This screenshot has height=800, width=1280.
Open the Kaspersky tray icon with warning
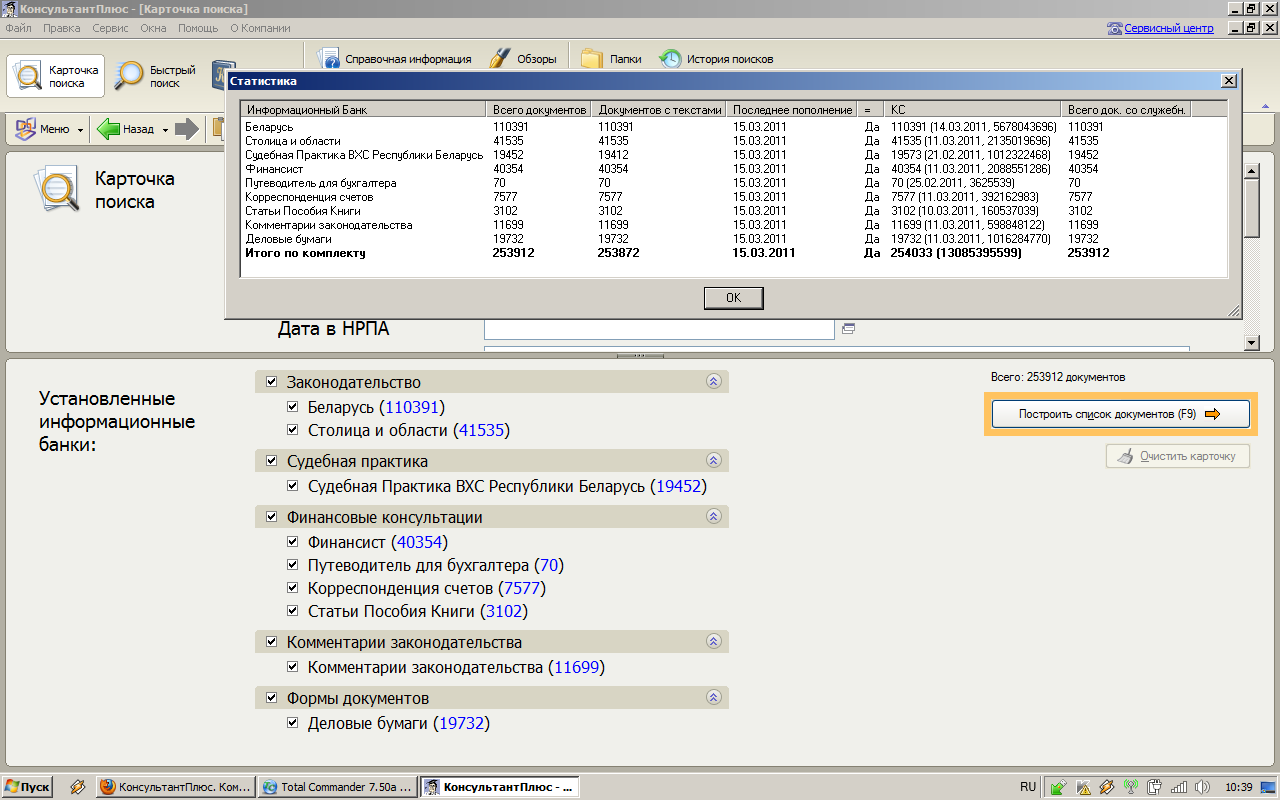point(1083,787)
